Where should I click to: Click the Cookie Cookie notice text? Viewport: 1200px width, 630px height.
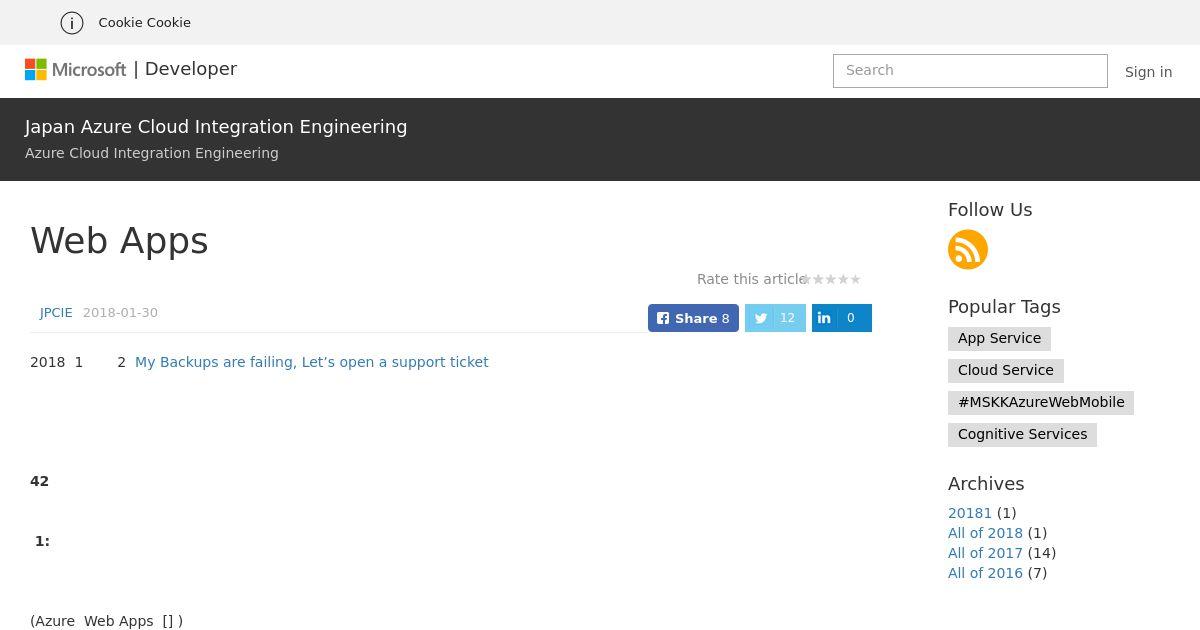tap(144, 22)
